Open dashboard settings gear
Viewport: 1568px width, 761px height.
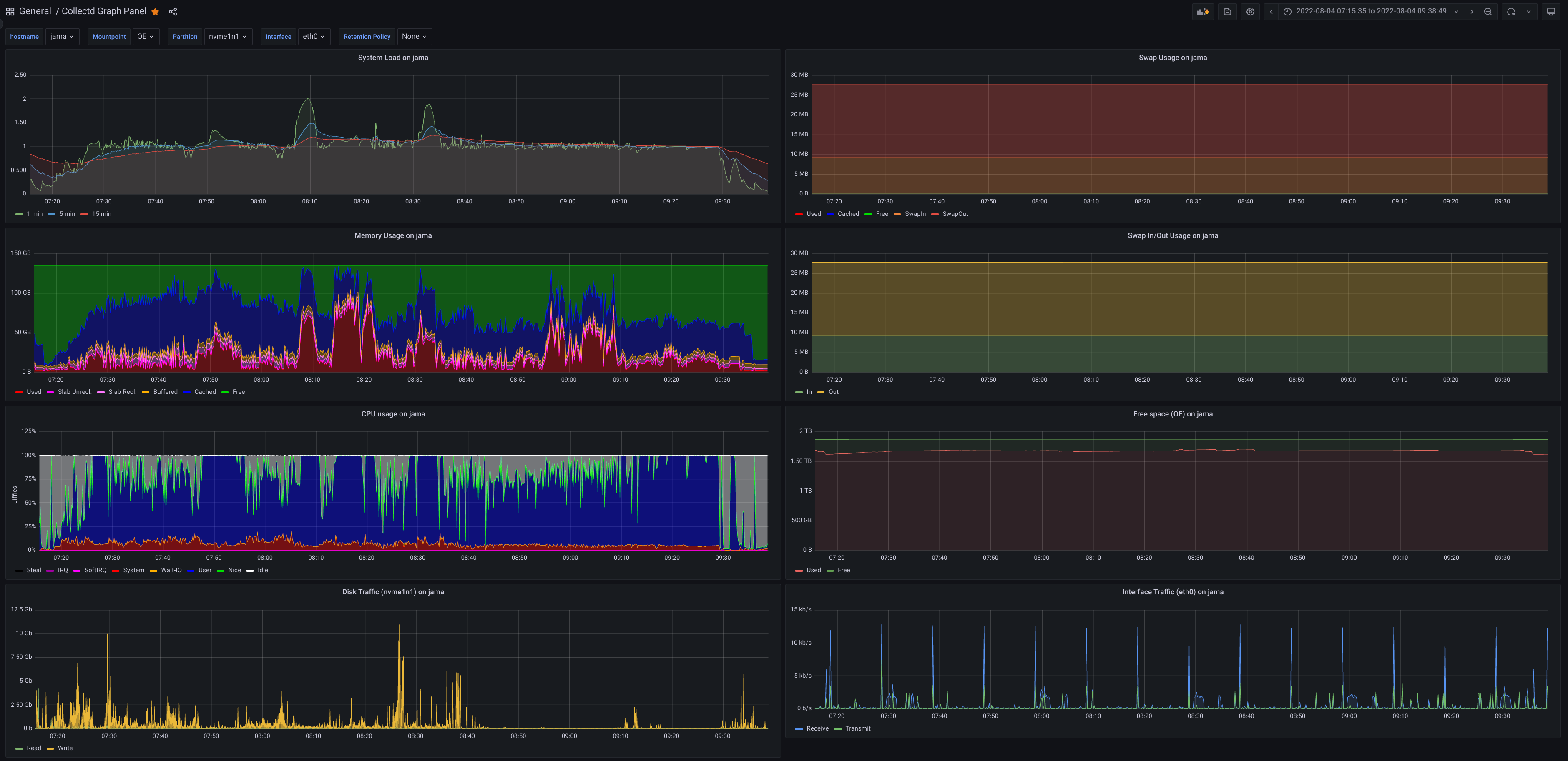pos(1250,12)
